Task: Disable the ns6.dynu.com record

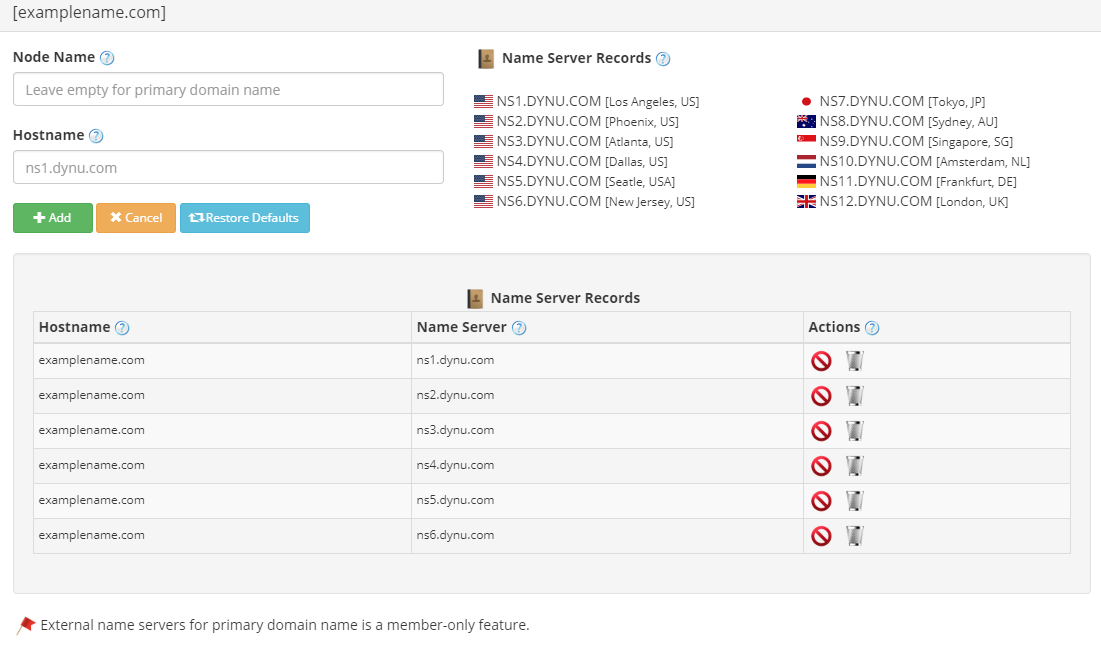Action: 821,536
